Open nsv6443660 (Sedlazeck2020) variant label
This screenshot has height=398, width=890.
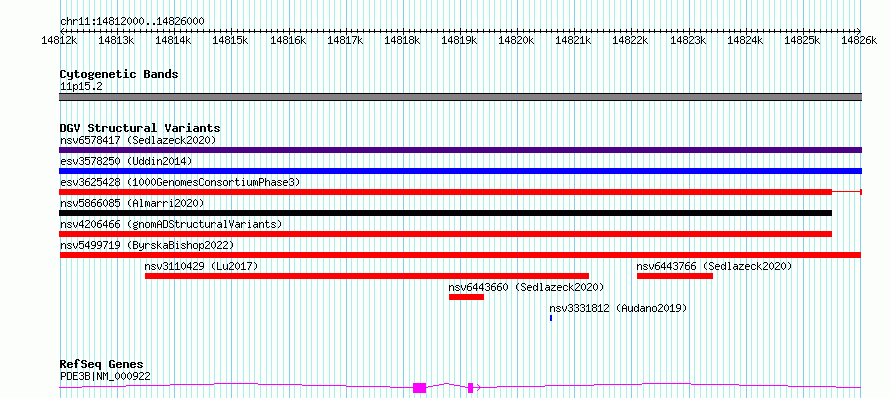526,287
